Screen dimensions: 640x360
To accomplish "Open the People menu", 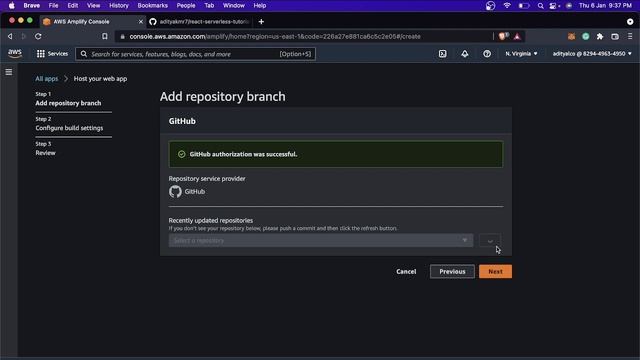I will point(186,6).
